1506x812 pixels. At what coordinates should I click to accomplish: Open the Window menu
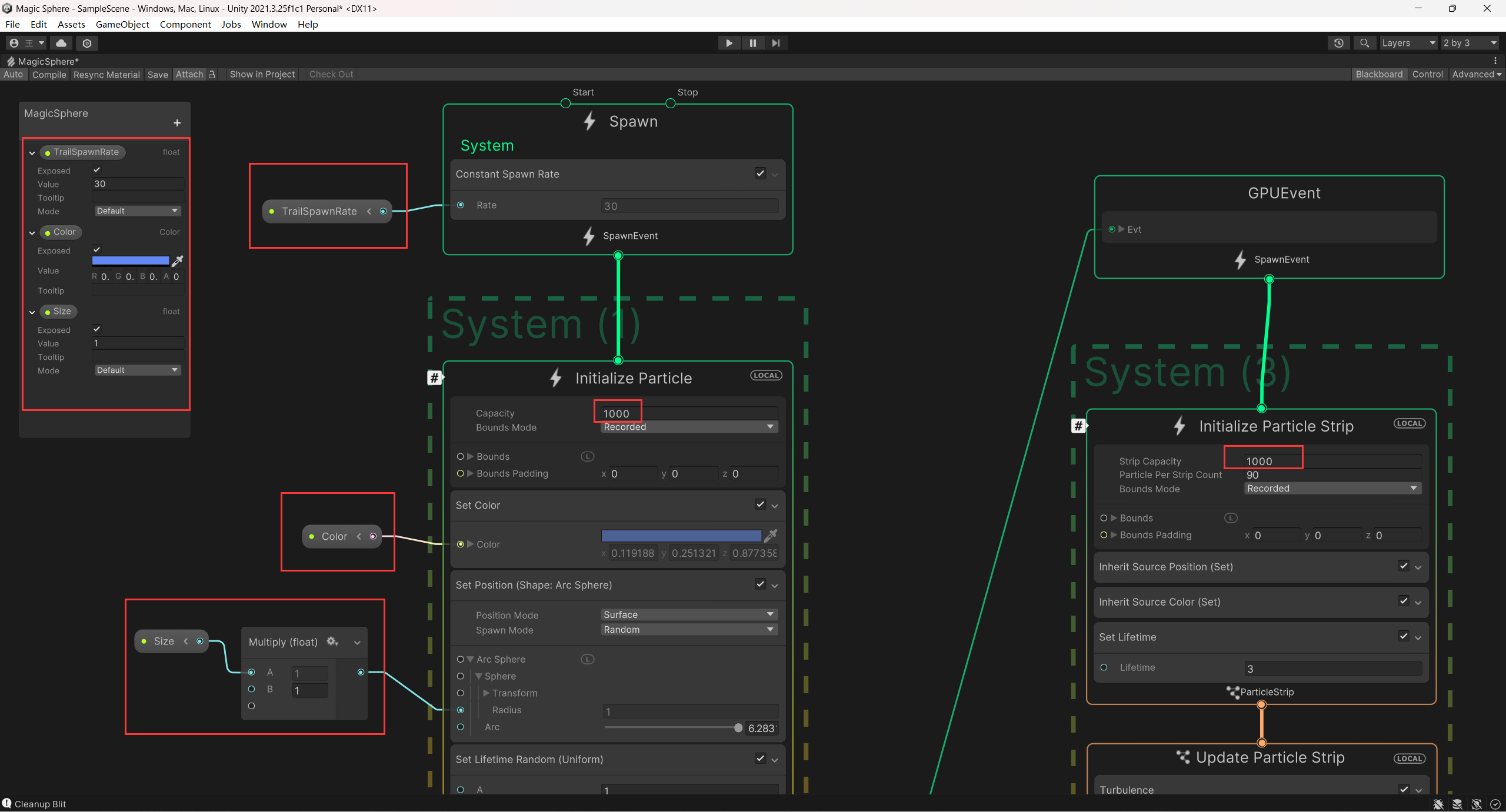269,24
